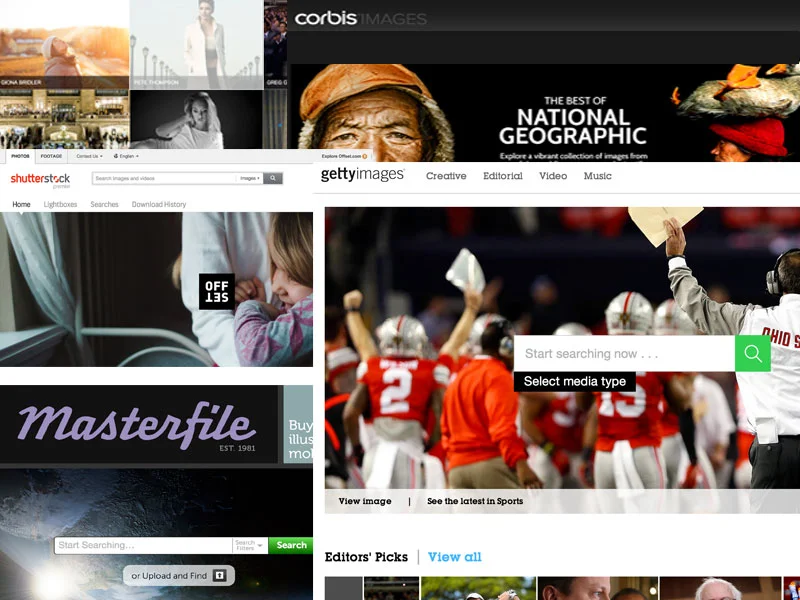
Task: Click the green Search button on Masterfile
Action: point(291,545)
